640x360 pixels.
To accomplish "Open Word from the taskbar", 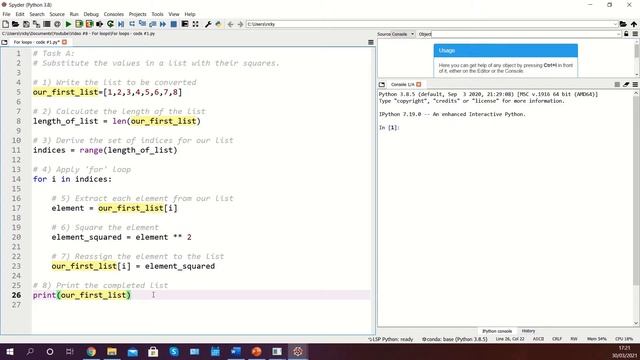I will pyautogui.click(x=236, y=351).
